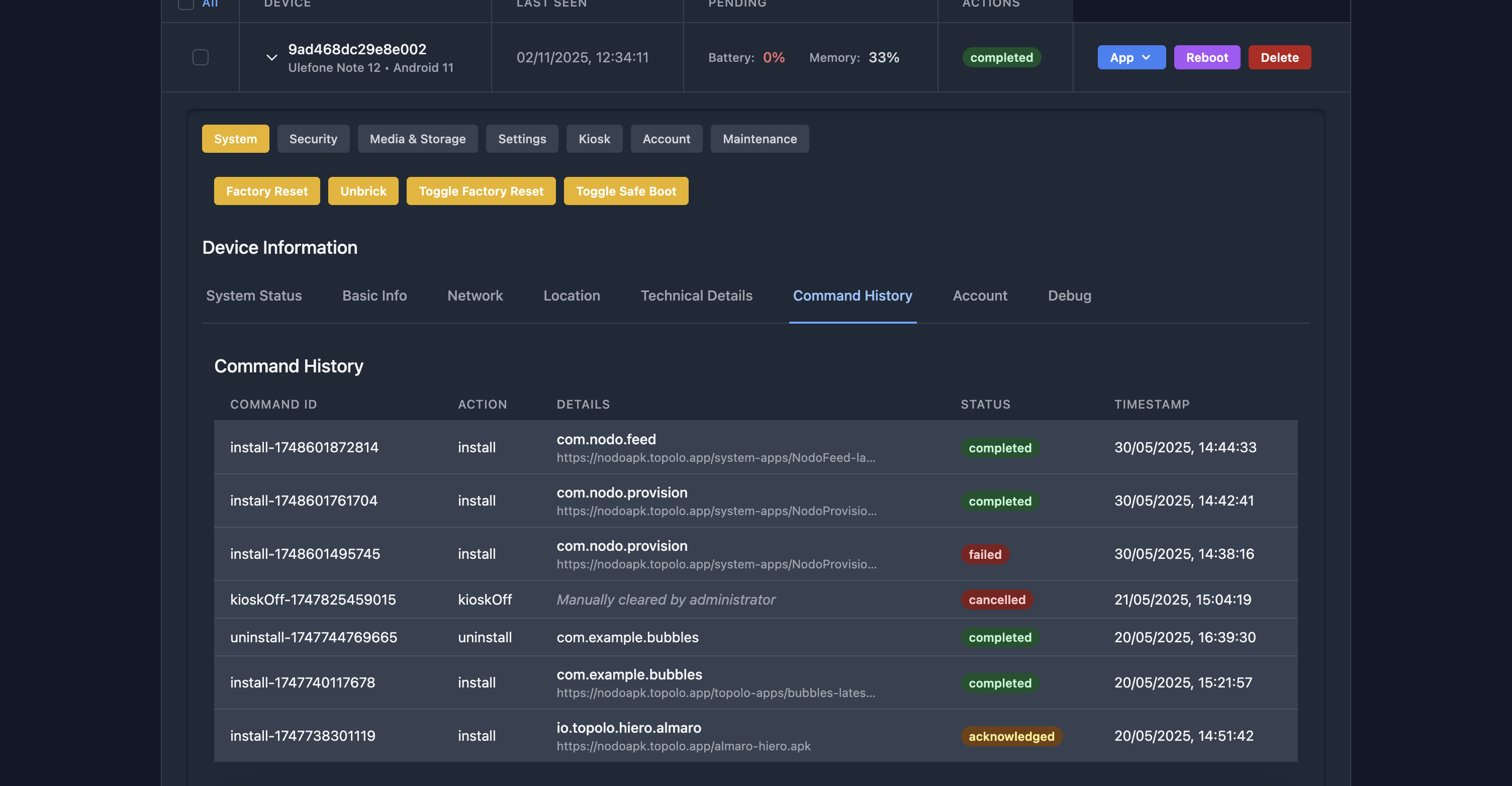Toggle Safe Boot for the device
The image size is (1512, 786).
(x=626, y=191)
